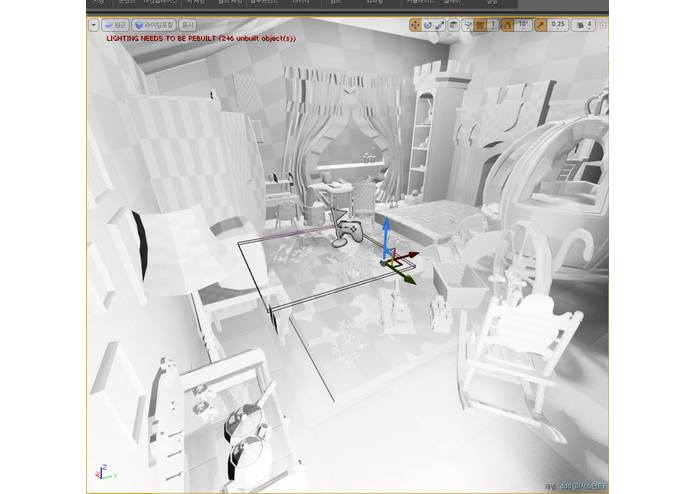Open the viewport options dropdown arrow
This screenshot has width=695, height=494.
coord(94,25)
